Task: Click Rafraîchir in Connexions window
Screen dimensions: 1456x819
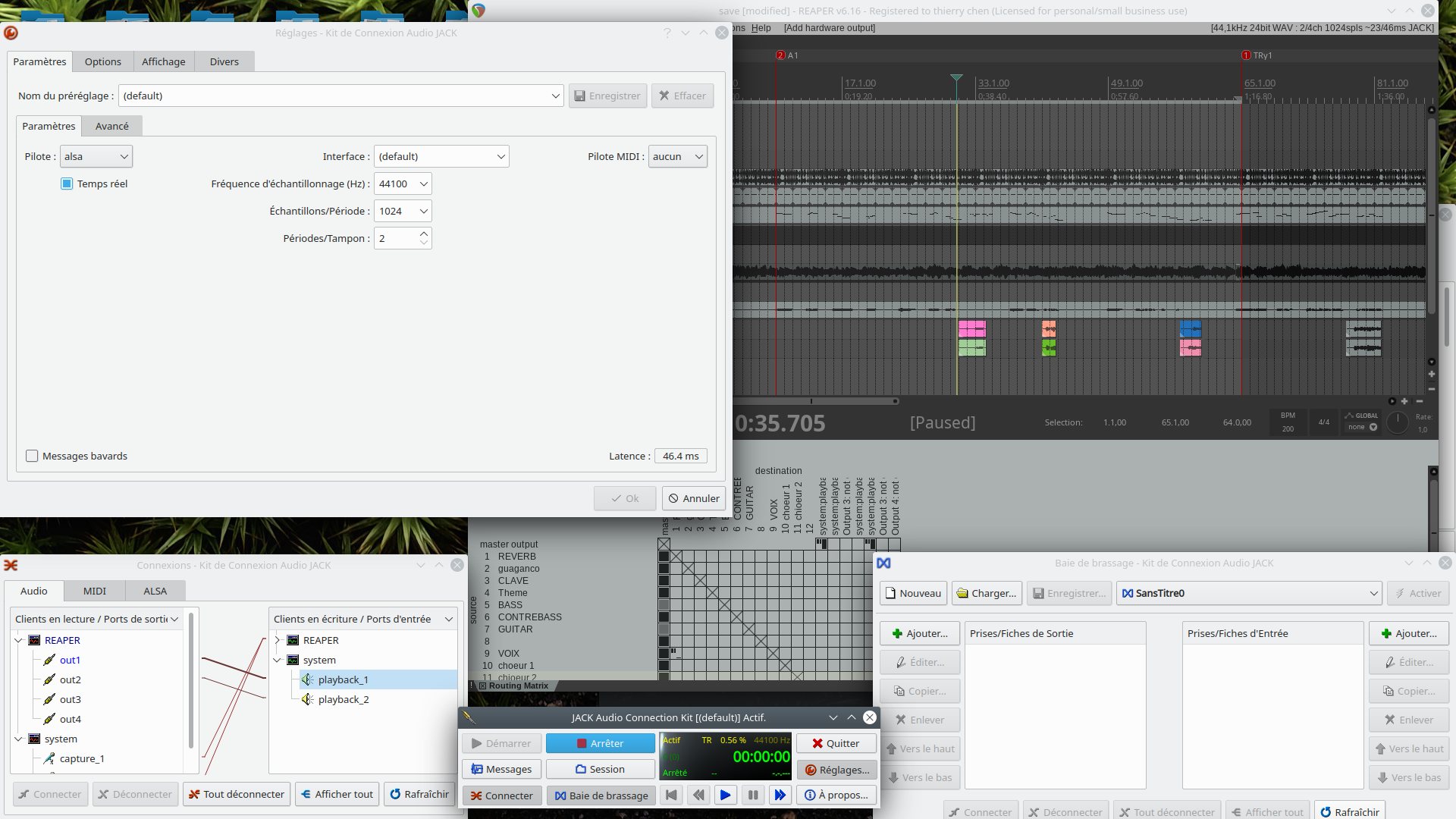Action: coord(419,794)
